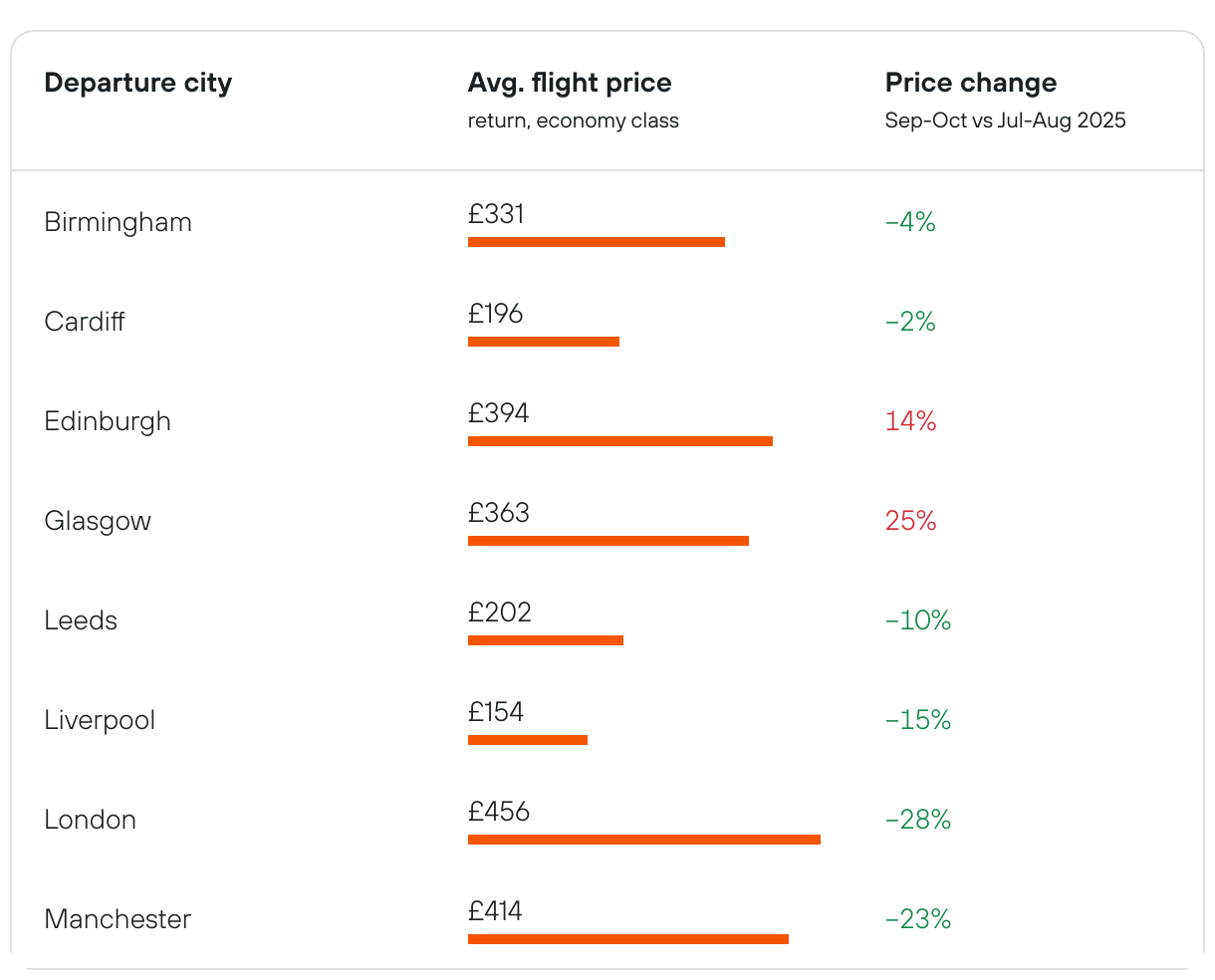Select the Leeds row label
Viewport: 1215px width, 980px height.
[81, 620]
